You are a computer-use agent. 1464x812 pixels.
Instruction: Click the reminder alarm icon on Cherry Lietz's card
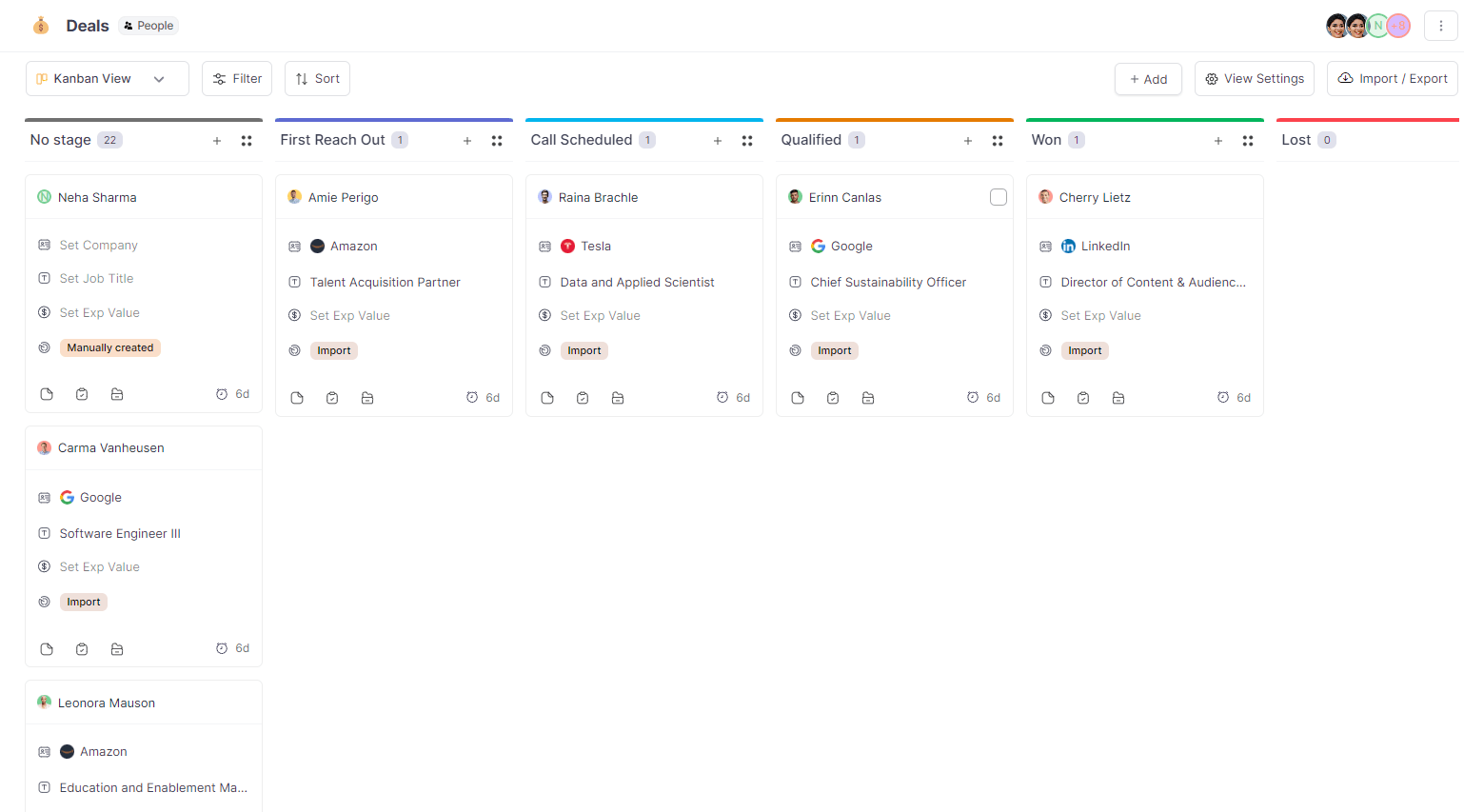[1221, 397]
